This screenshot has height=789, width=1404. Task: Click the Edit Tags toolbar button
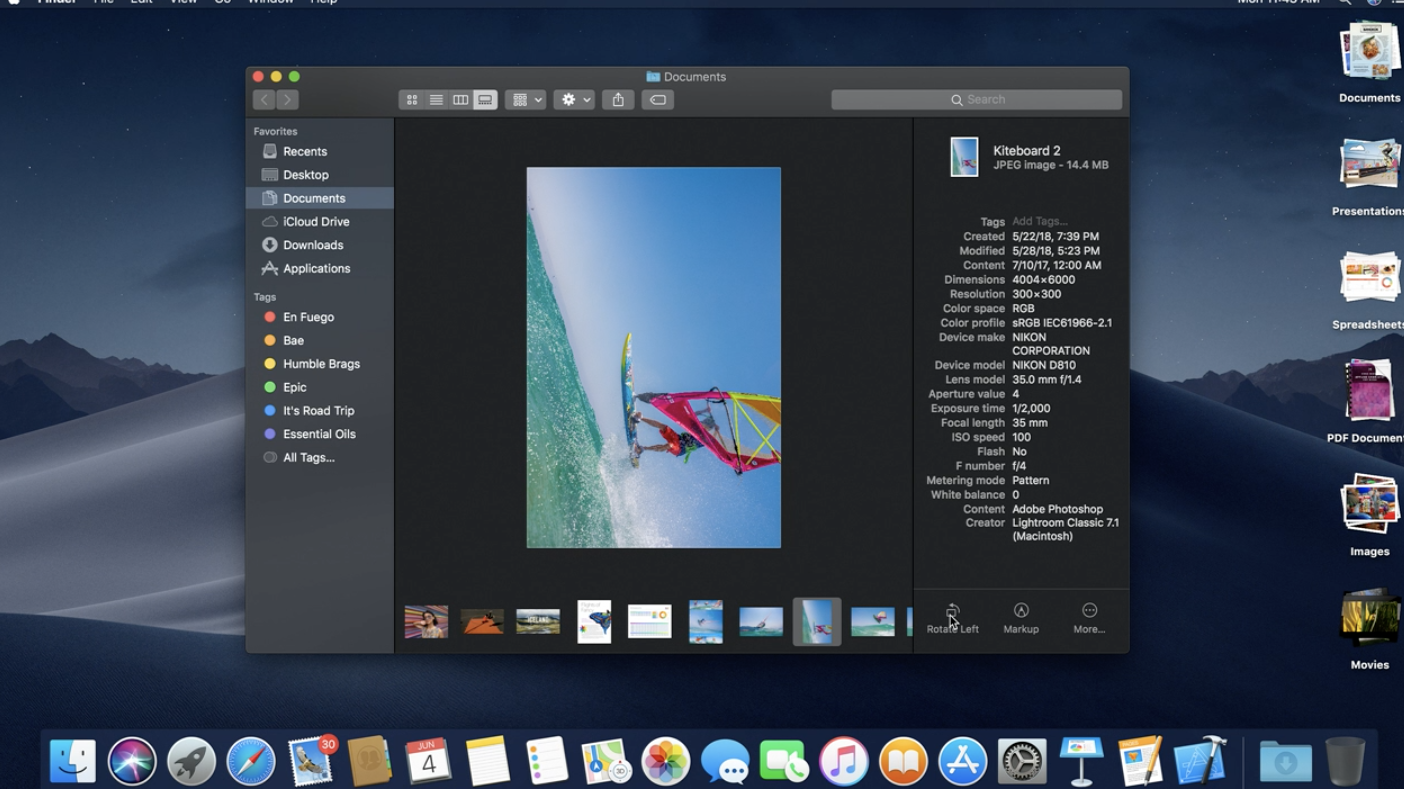(x=658, y=100)
